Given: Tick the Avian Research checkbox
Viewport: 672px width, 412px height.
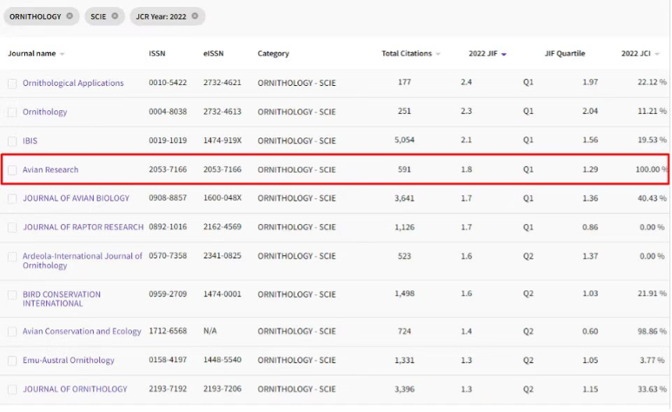Looking at the screenshot, I should (13, 170).
